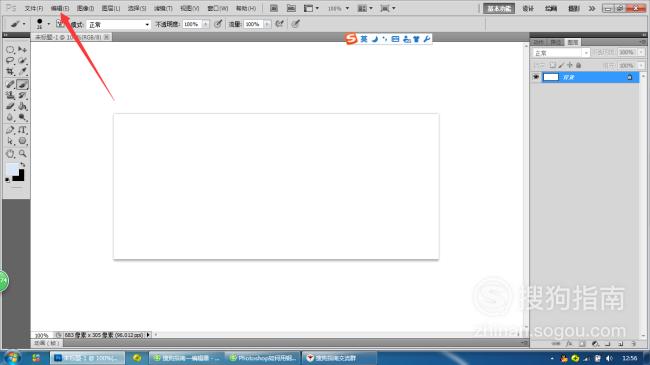650x365 pixels.
Task: Select the Eraser tool
Action: [10, 106]
